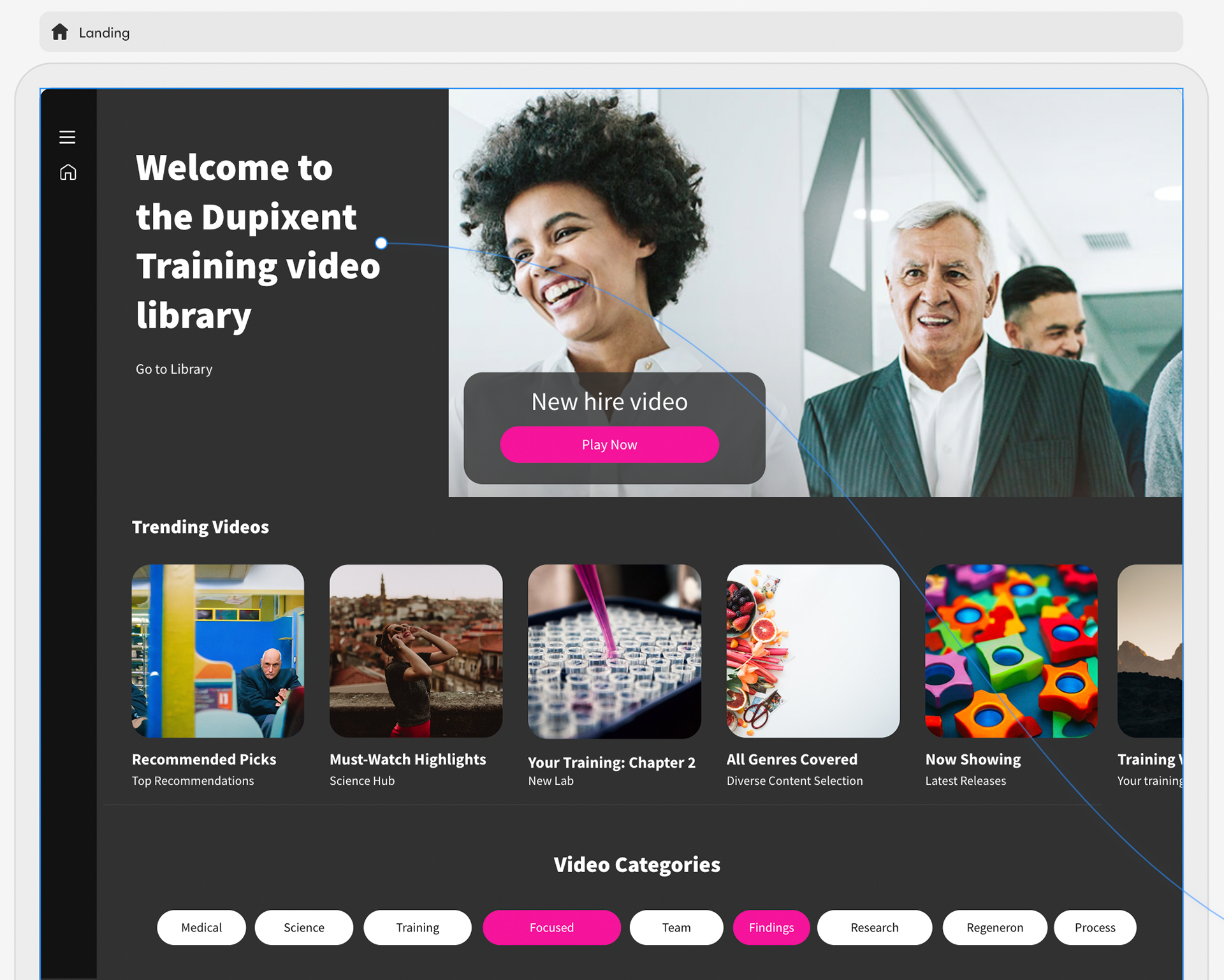Viewport: 1224px width, 980px height.
Task: Select the prototype connection handle circle
Action: [381, 243]
